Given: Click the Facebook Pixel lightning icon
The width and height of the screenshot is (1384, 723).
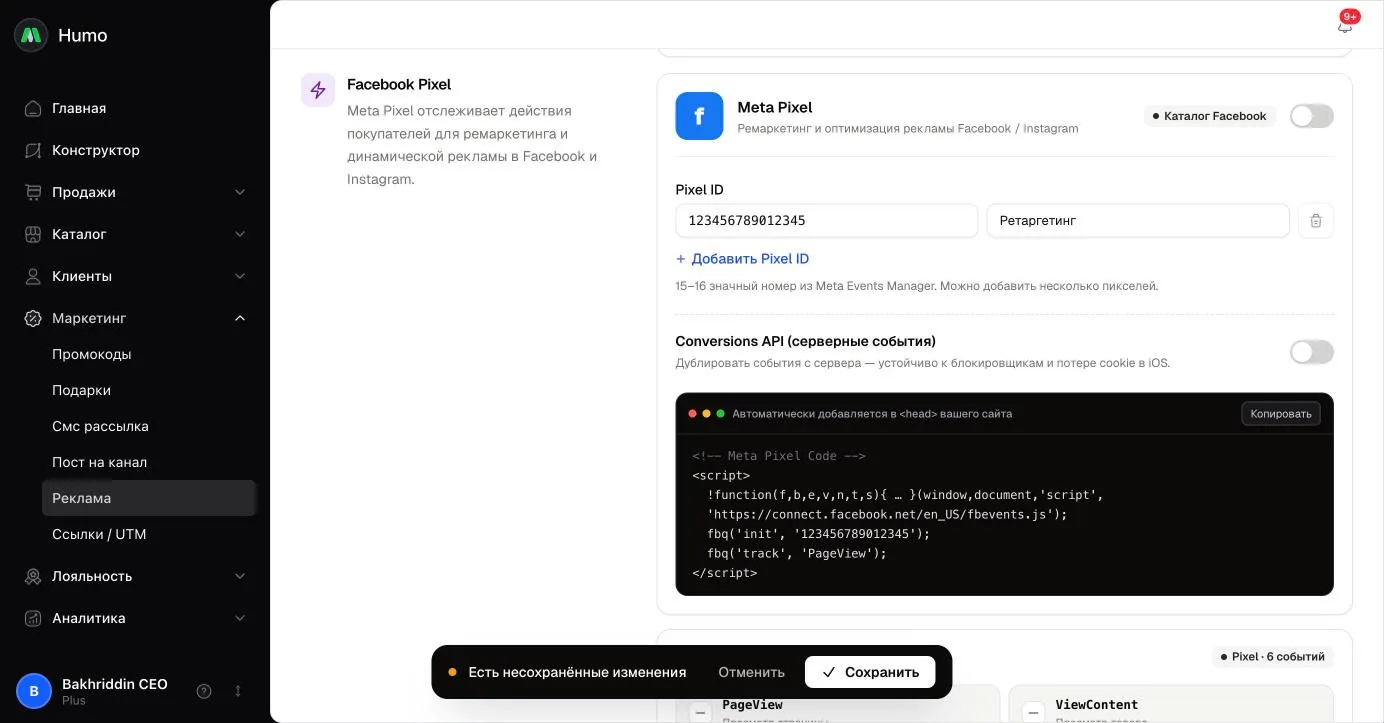Looking at the screenshot, I should click(x=318, y=90).
